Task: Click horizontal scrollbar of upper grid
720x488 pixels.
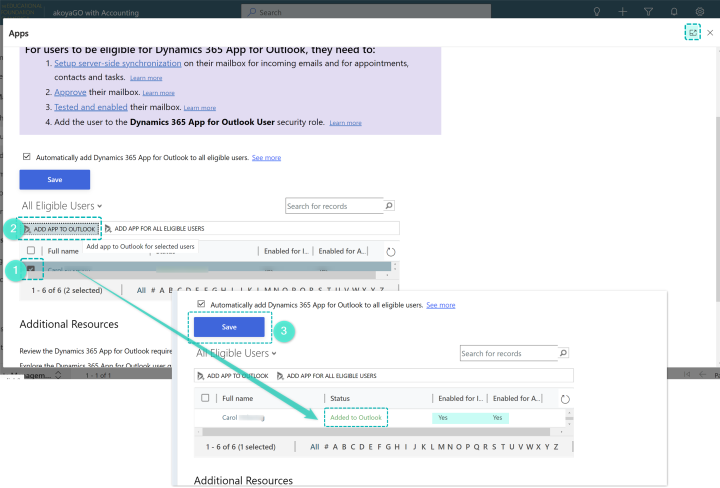Action: 200,275
